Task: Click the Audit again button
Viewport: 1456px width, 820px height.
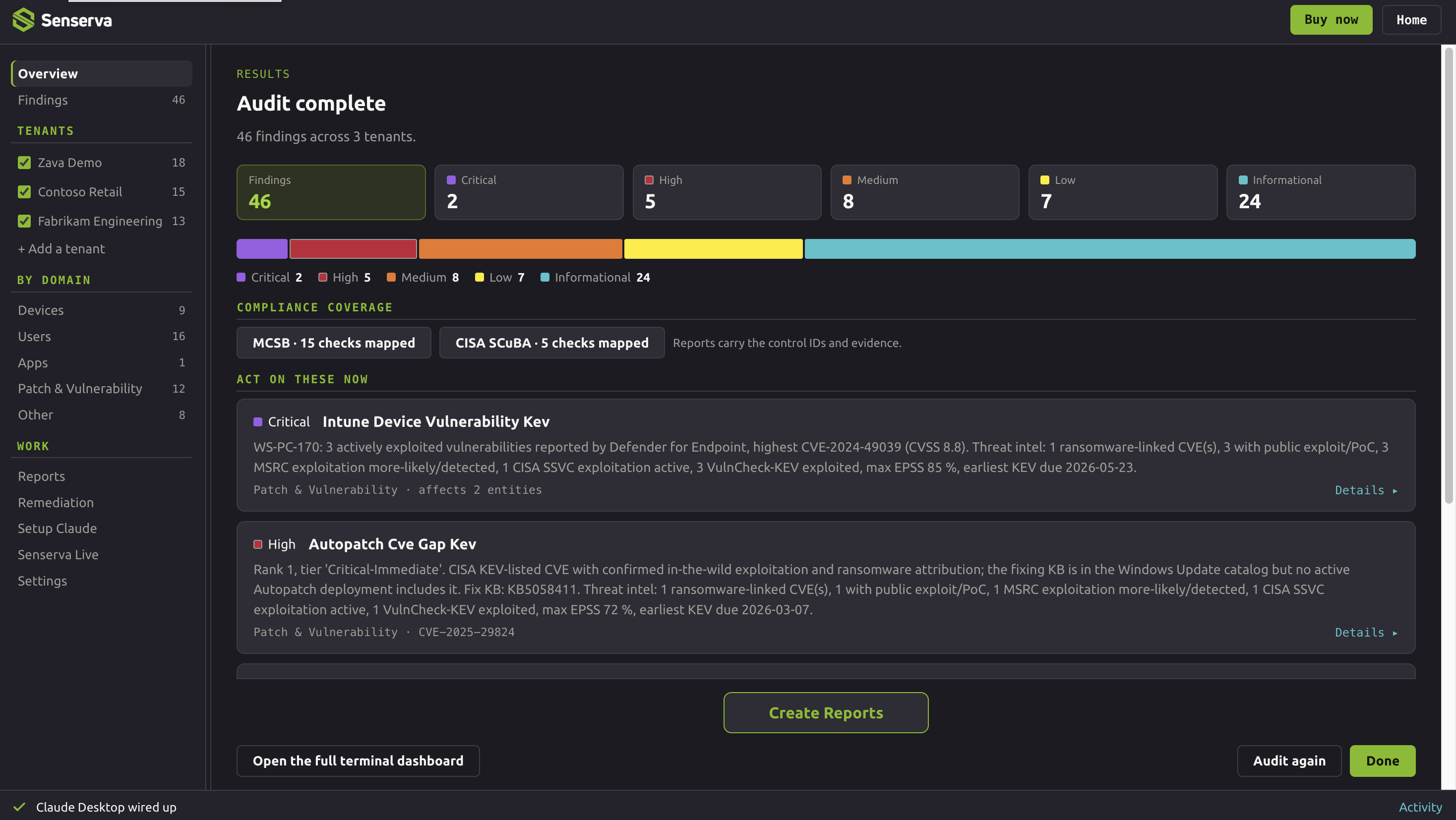Action: pos(1289,761)
